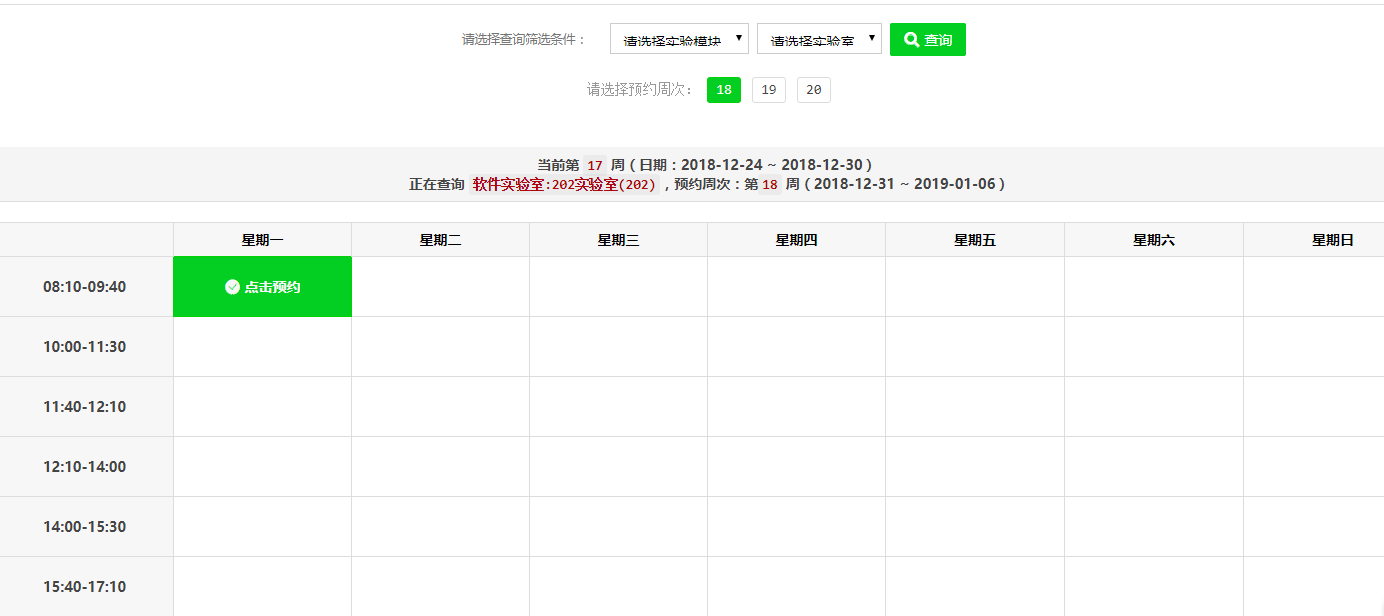1384x616 pixels.
Task: Click the 08:10-09:40 time row label
Action: (85, 287)
